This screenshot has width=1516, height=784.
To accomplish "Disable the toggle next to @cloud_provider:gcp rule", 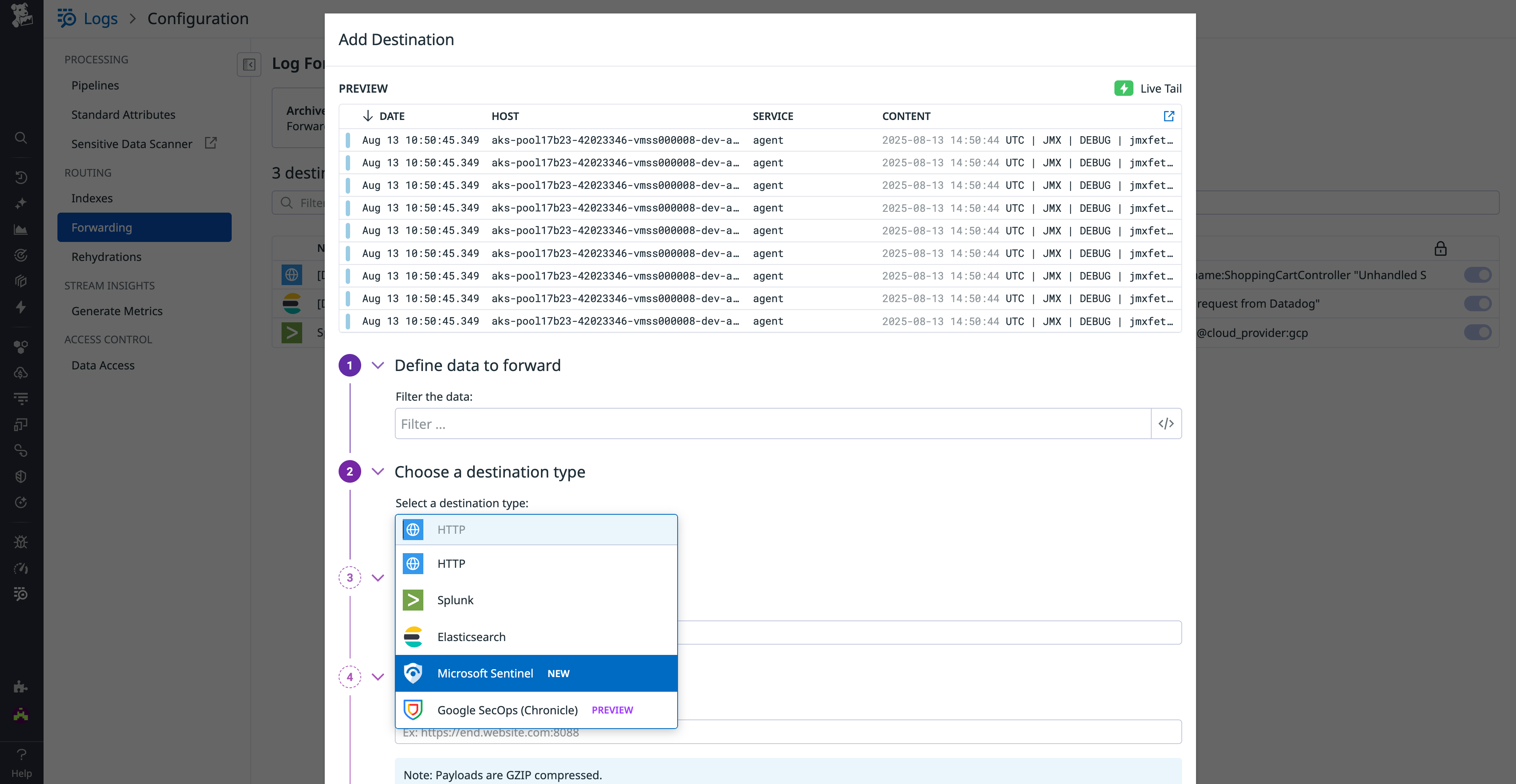I will (1478, 332).
